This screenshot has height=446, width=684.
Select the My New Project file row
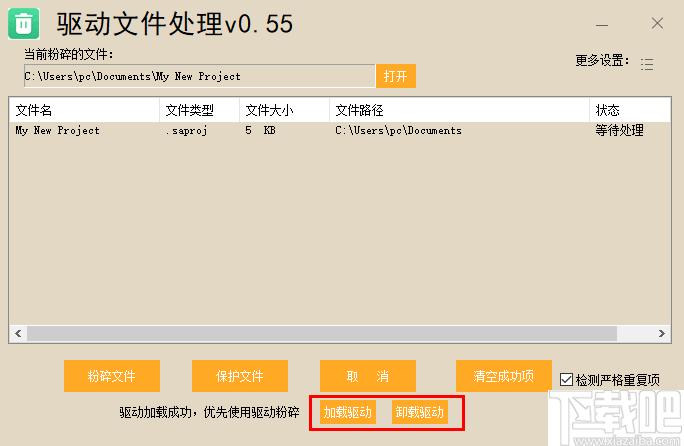point(340,130)
